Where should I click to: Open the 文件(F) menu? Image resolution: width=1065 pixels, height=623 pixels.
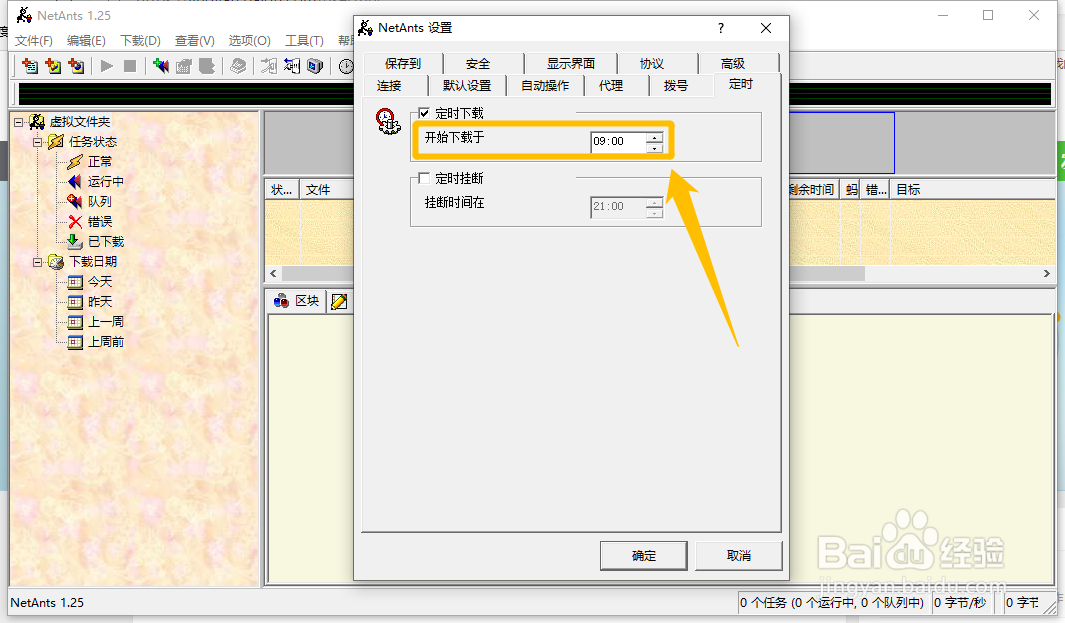click(34, 41)
